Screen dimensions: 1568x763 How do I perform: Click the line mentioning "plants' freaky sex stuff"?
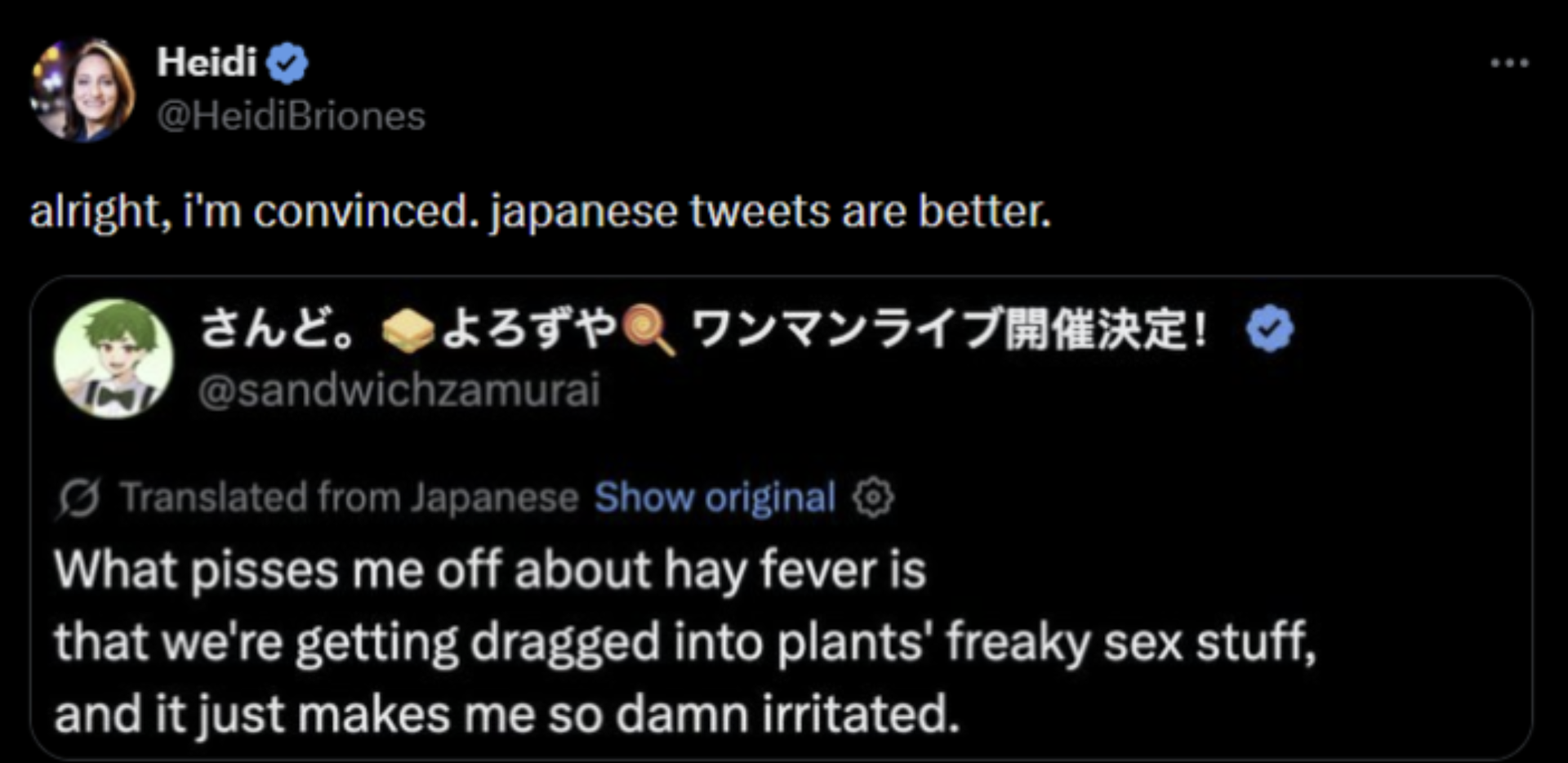coord(684,642)
